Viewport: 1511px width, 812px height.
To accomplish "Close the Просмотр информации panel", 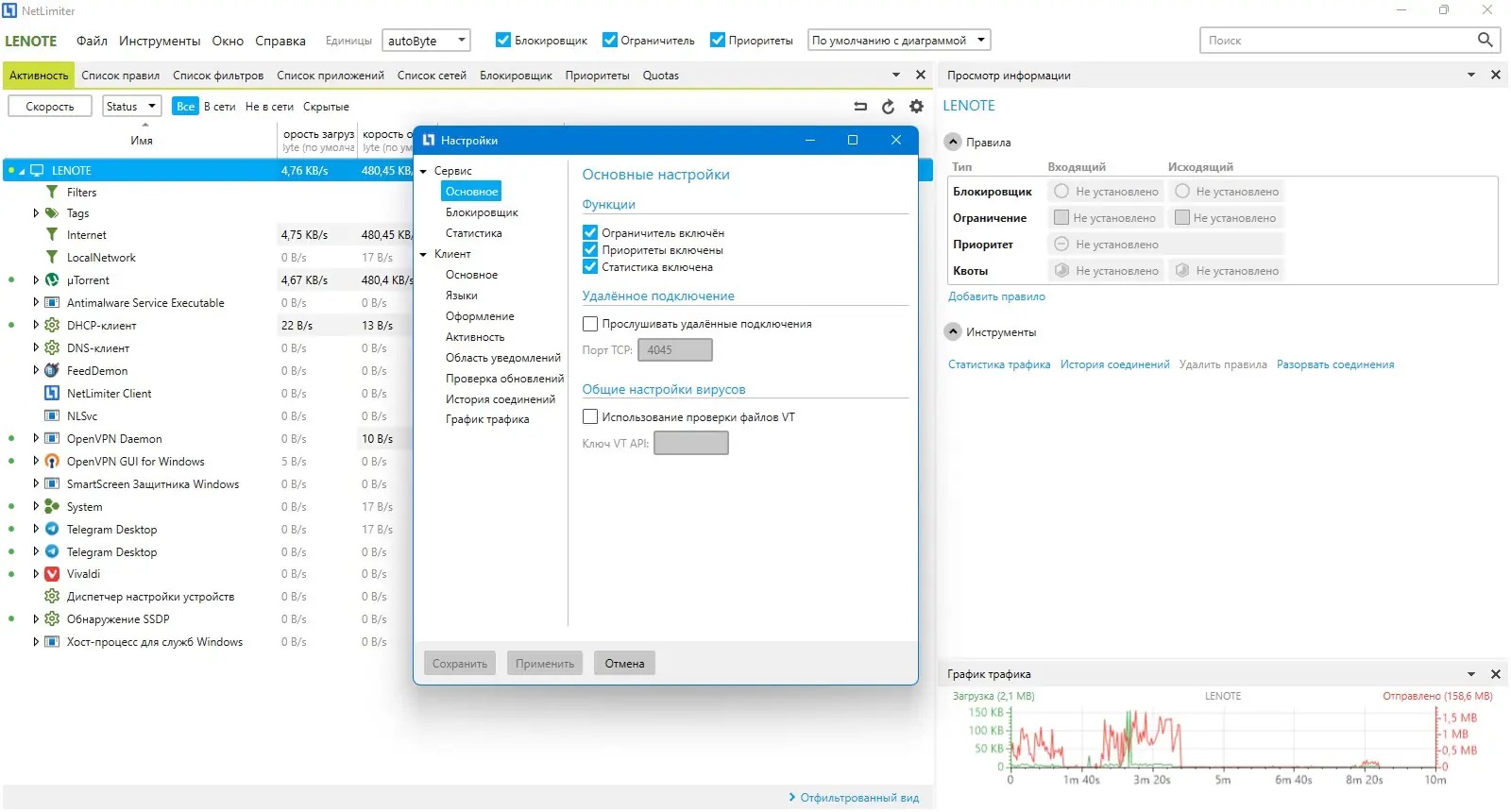I will coord(1496,75).
